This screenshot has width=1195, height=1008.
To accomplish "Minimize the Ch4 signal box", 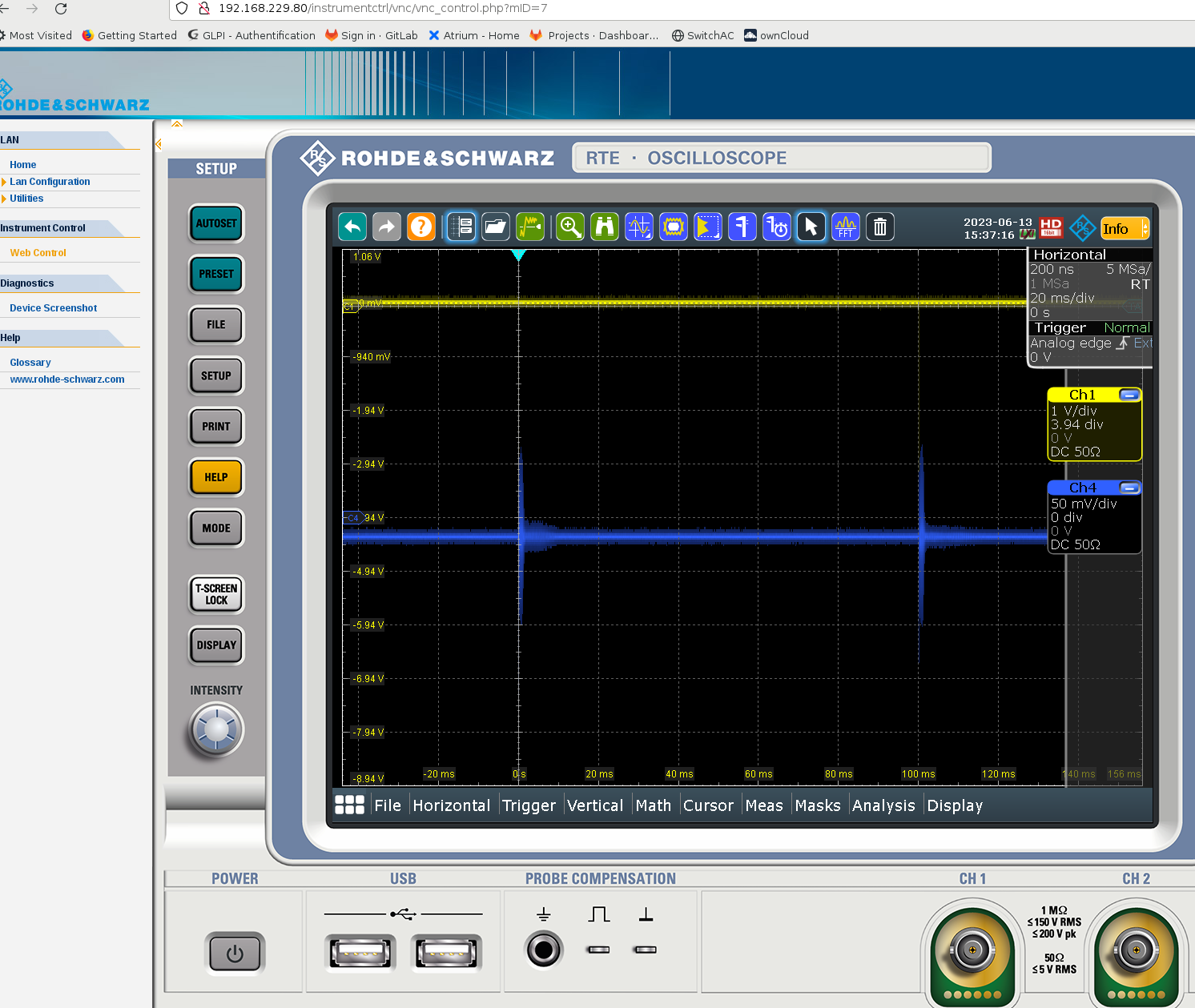I will coord(1129,488).
